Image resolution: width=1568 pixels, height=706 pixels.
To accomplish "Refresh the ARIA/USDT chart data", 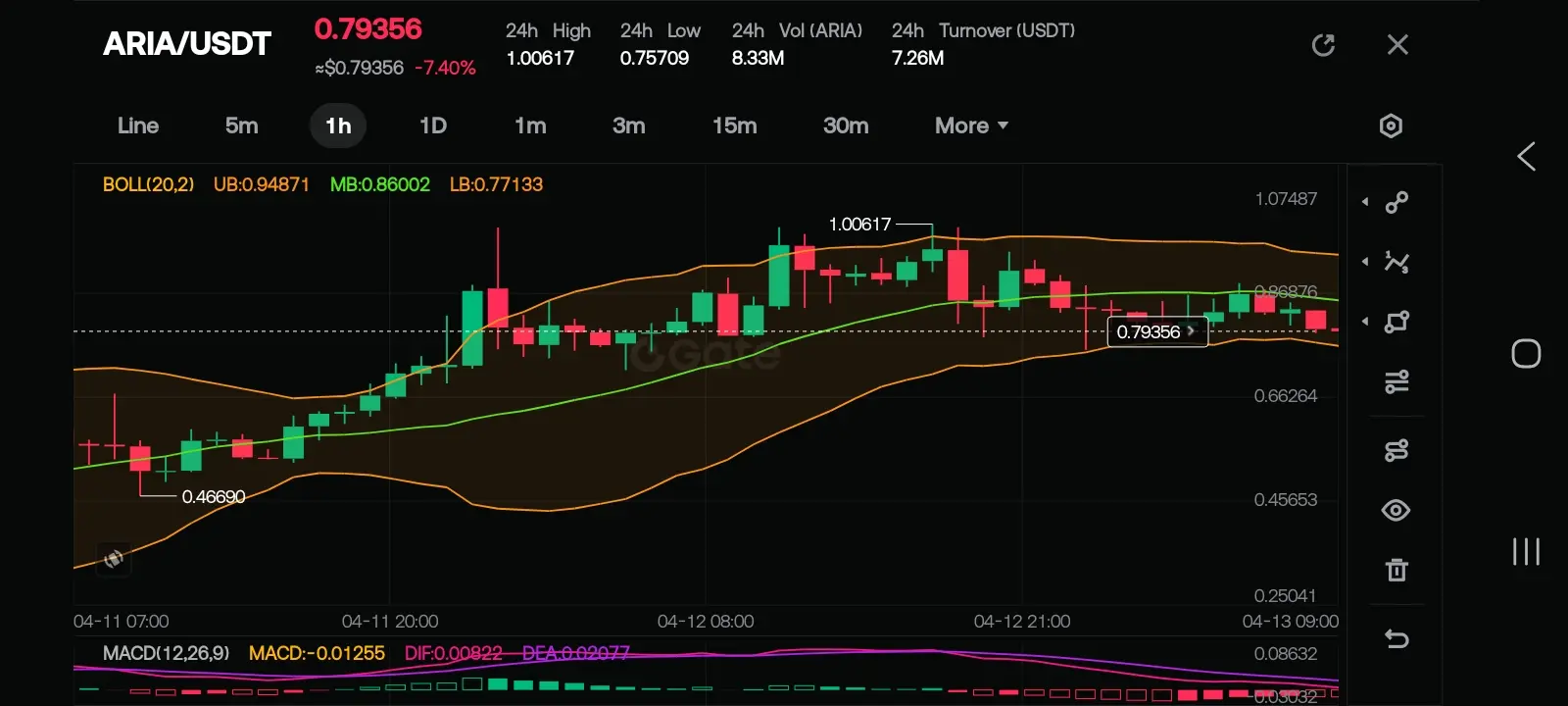I will tap(1323, 45).
